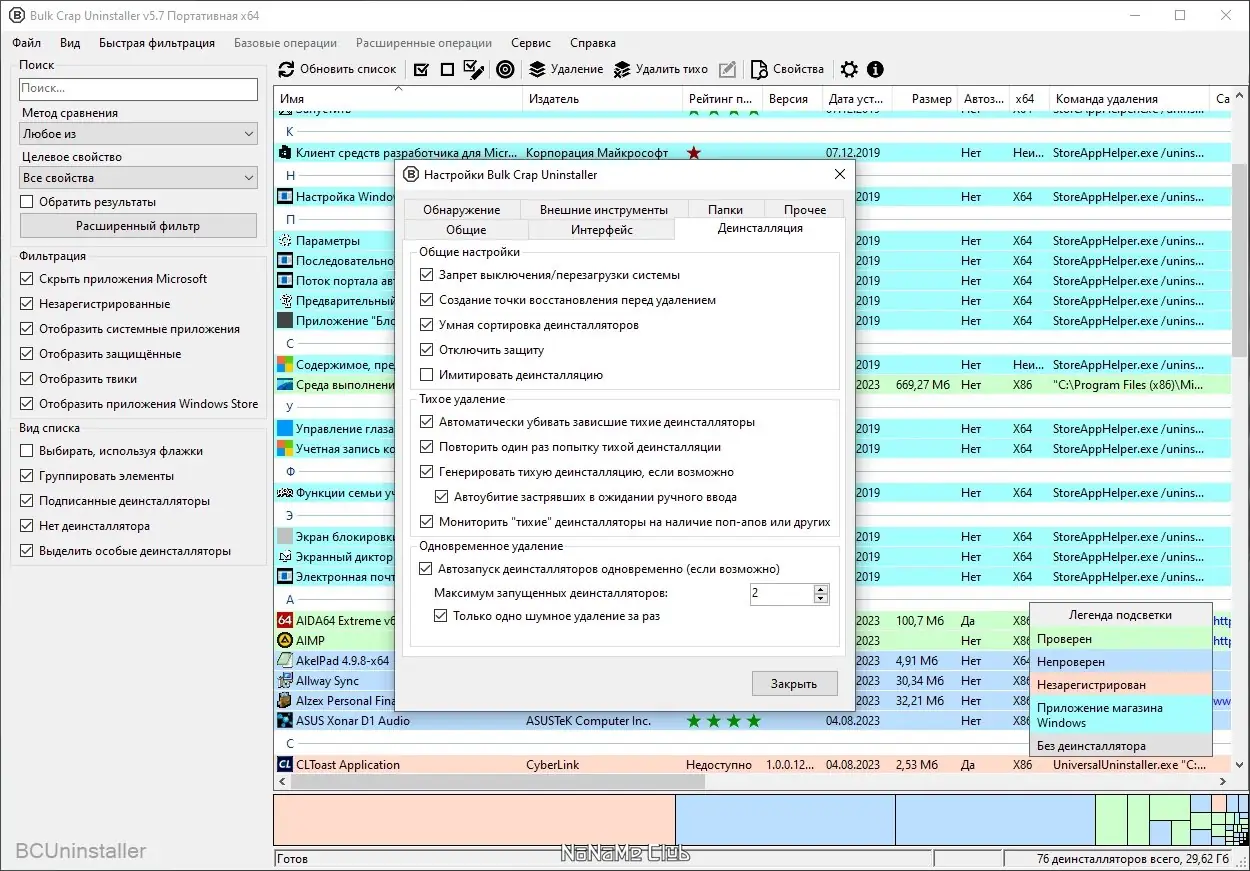Click the Расширенный фильтр button
This screenshot has width=1250, height=871.
(x=138, y=226)
